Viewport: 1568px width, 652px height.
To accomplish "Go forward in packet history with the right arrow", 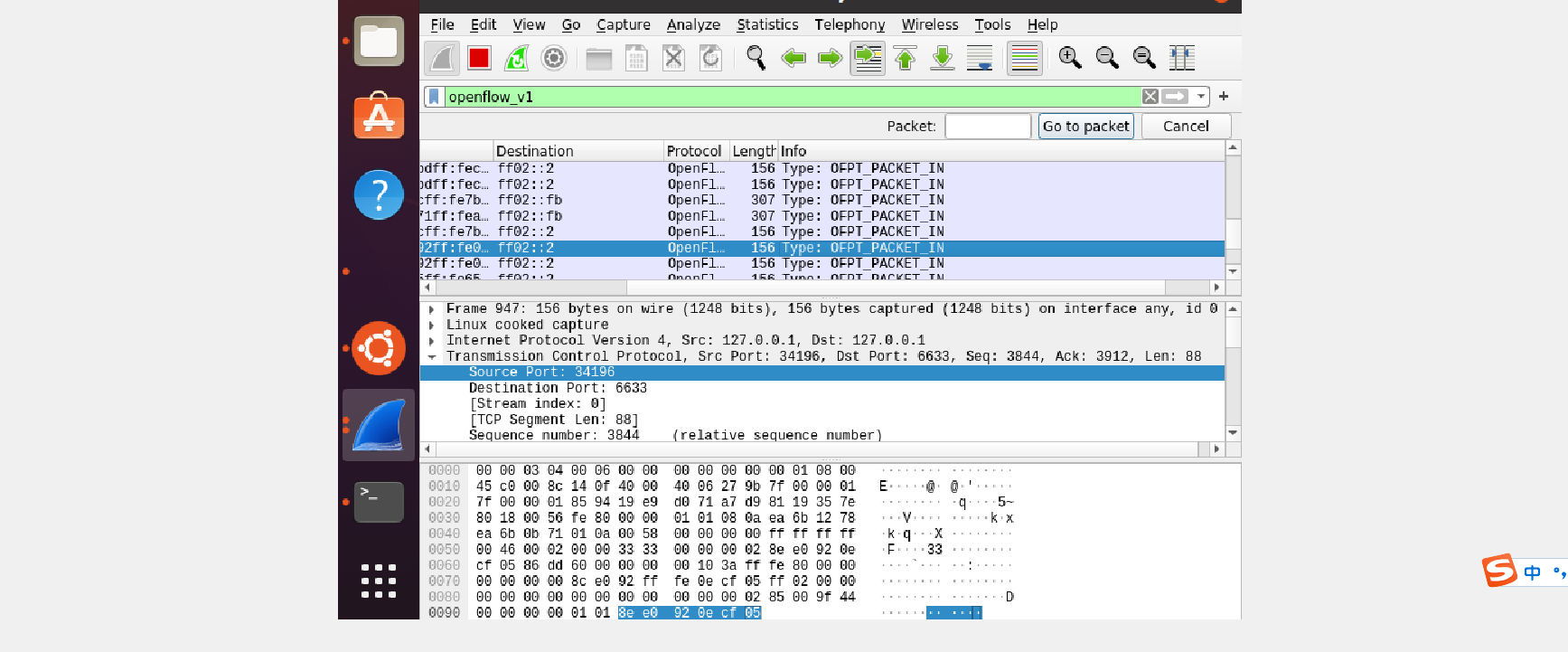I will pos(831,59).
